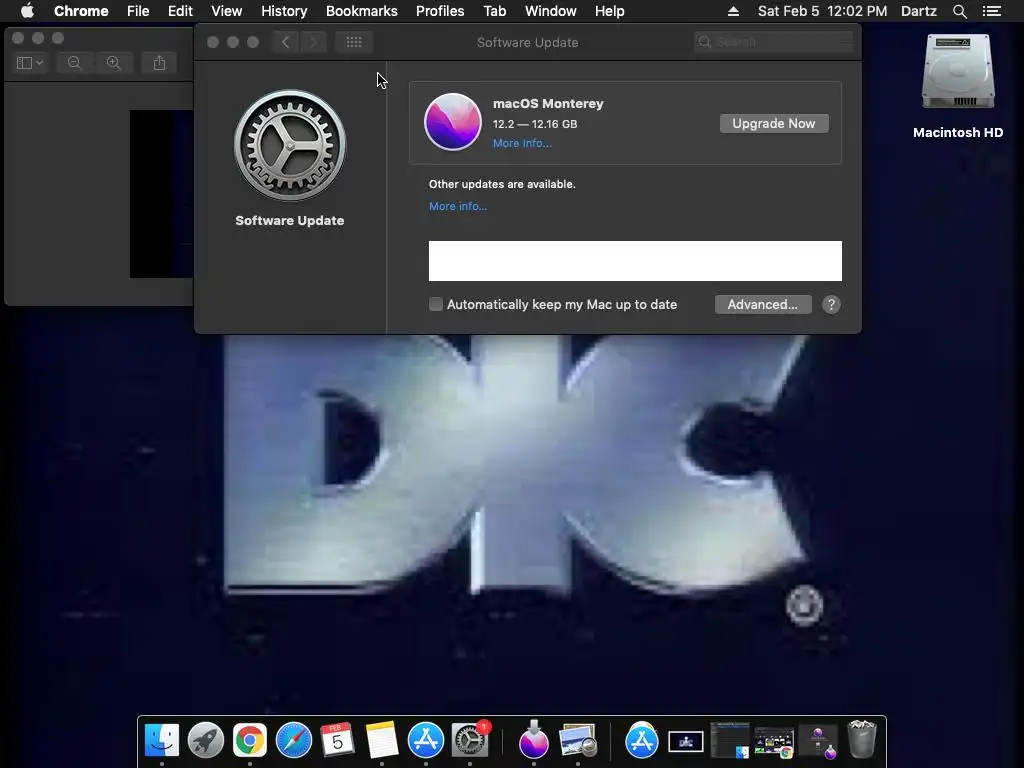
Task: Click the macOS Monterey logo icon
Action: (x=453, y=121)
